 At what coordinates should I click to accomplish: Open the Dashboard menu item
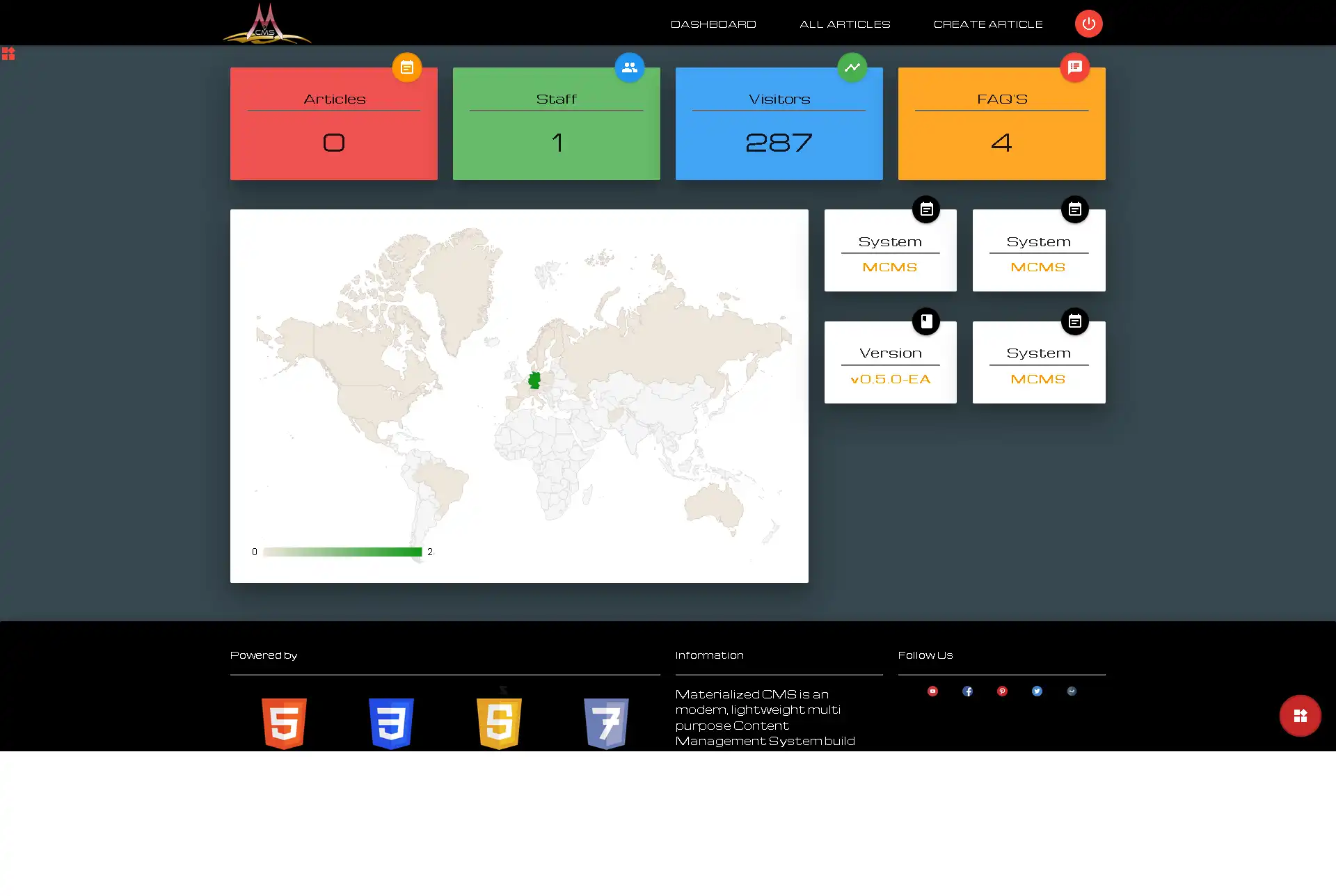pos(713,22)
